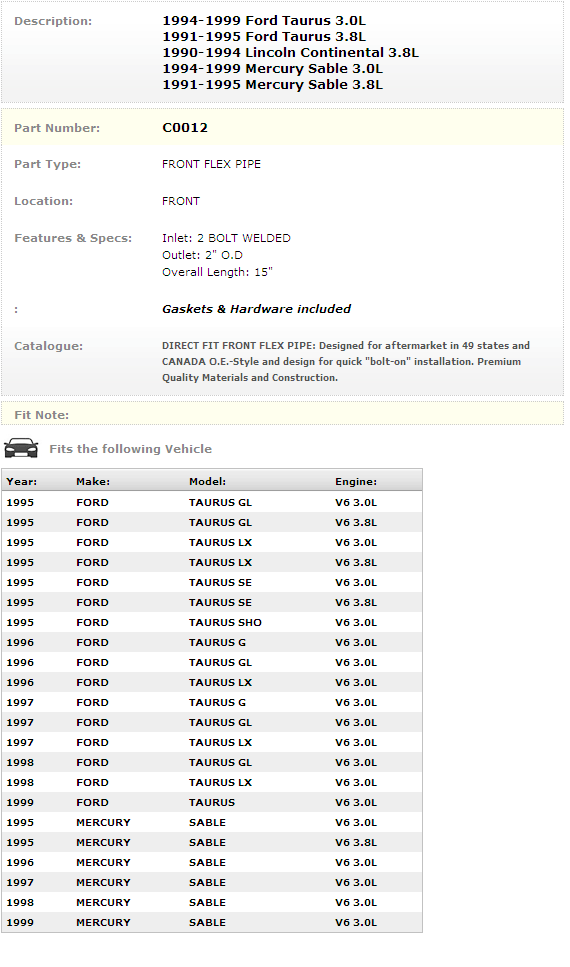Click the Catalogue description text
Screen dimensions: 570x967
(345, 361)
